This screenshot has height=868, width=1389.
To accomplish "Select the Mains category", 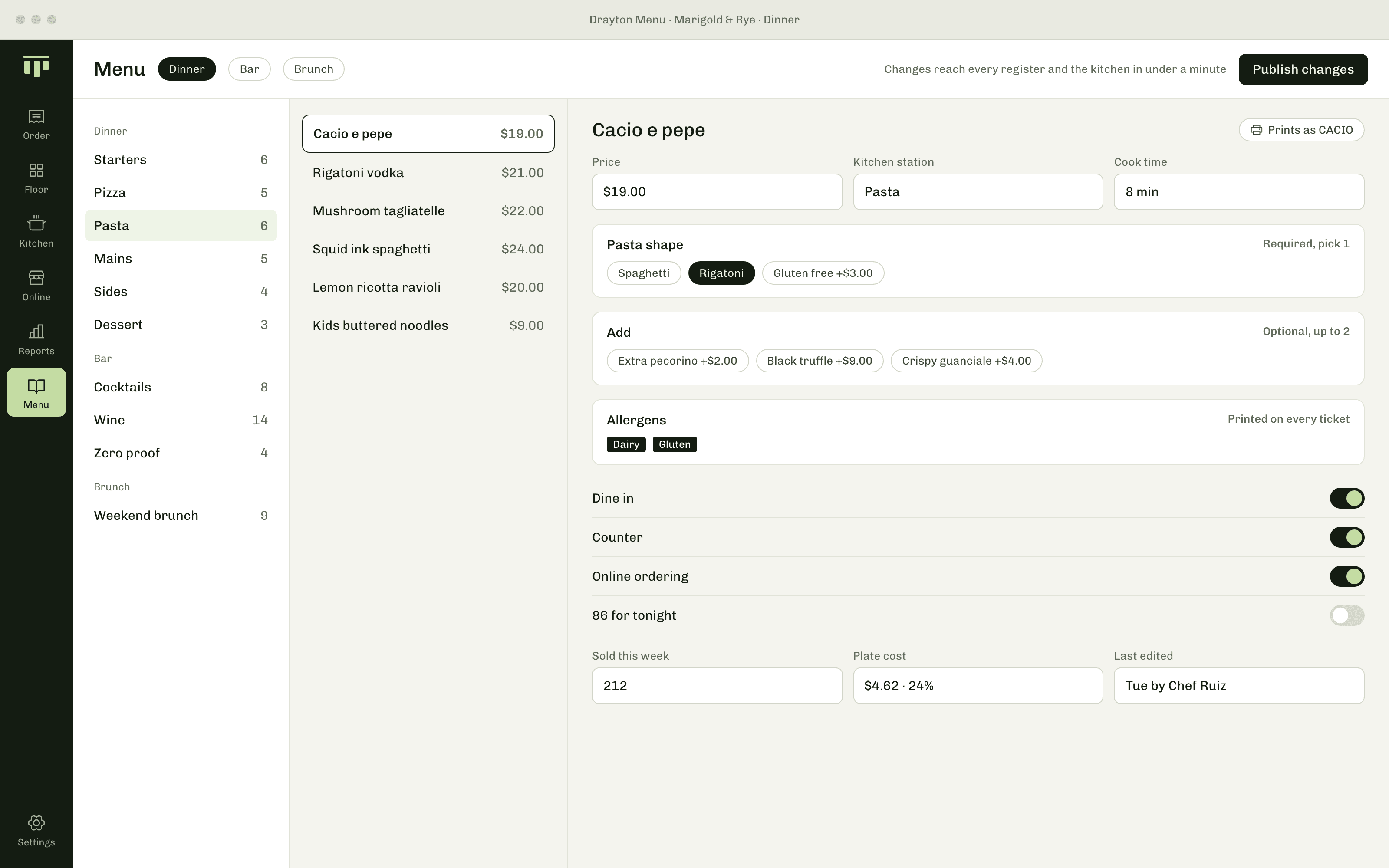I will tap(181, 258).
